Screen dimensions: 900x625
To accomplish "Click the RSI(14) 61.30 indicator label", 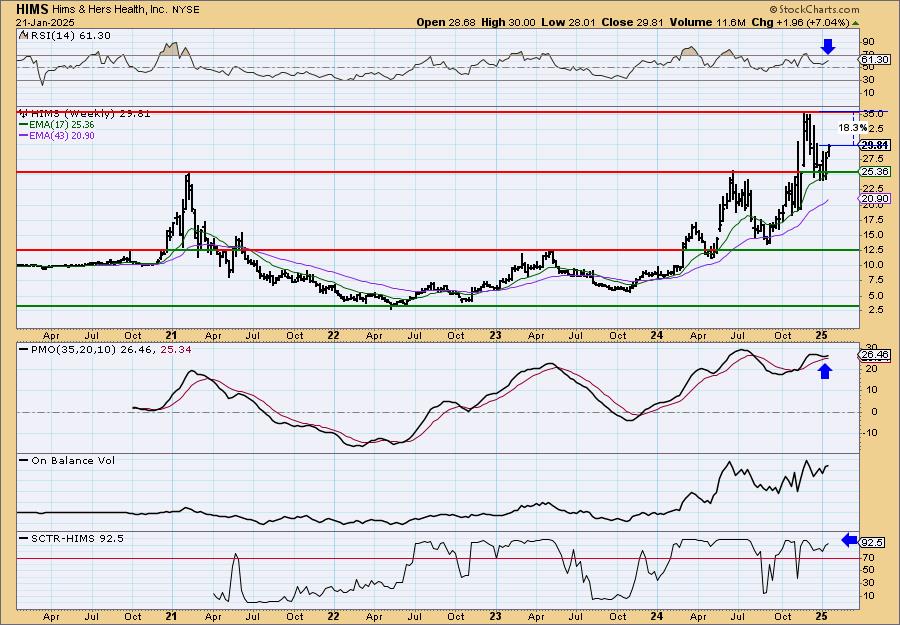I will [69, 35].
